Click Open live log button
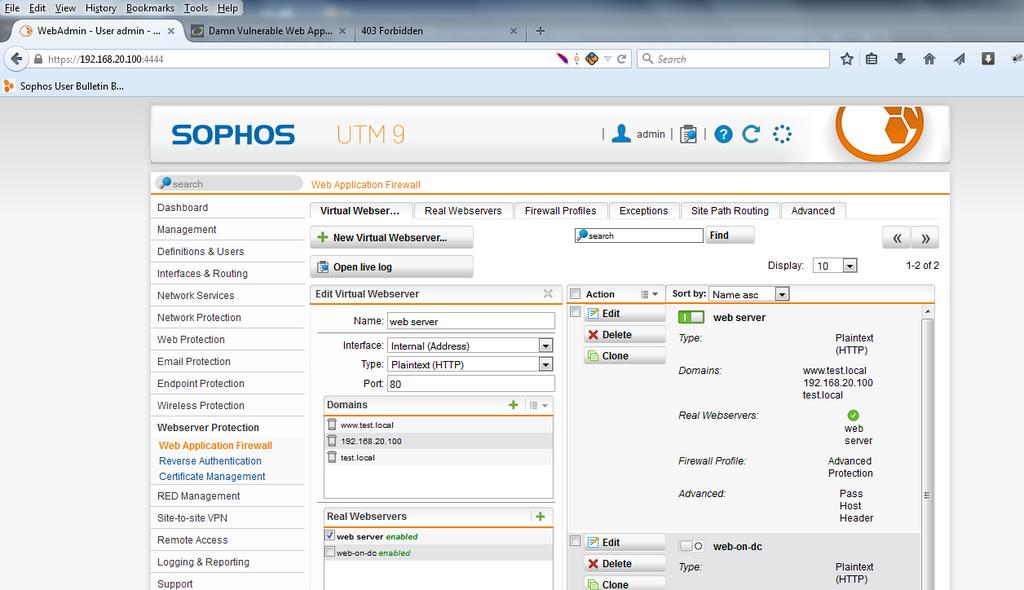 [391, 267]
